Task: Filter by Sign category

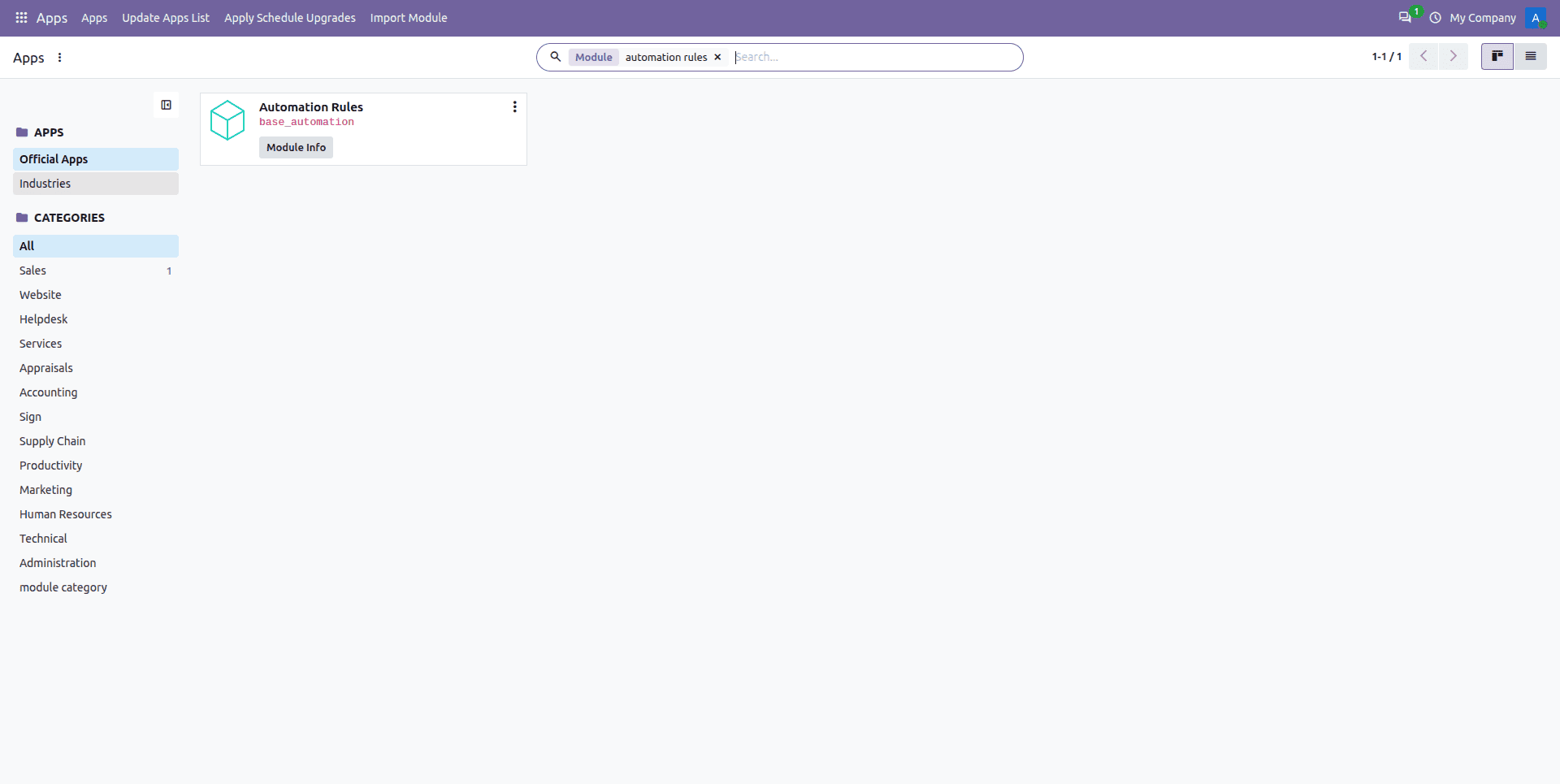Action: pyautogui.click(x=96, y=417)
